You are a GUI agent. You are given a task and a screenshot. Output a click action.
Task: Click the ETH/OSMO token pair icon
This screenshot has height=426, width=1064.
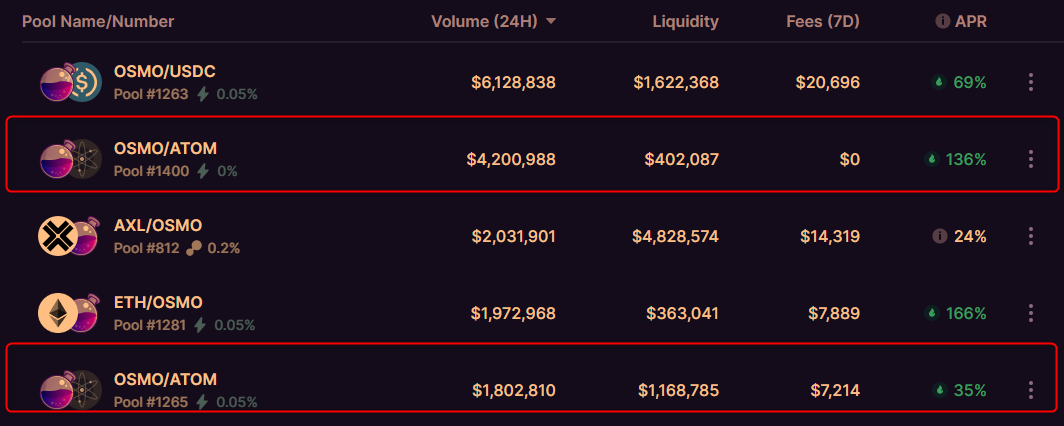click(70, 313)
